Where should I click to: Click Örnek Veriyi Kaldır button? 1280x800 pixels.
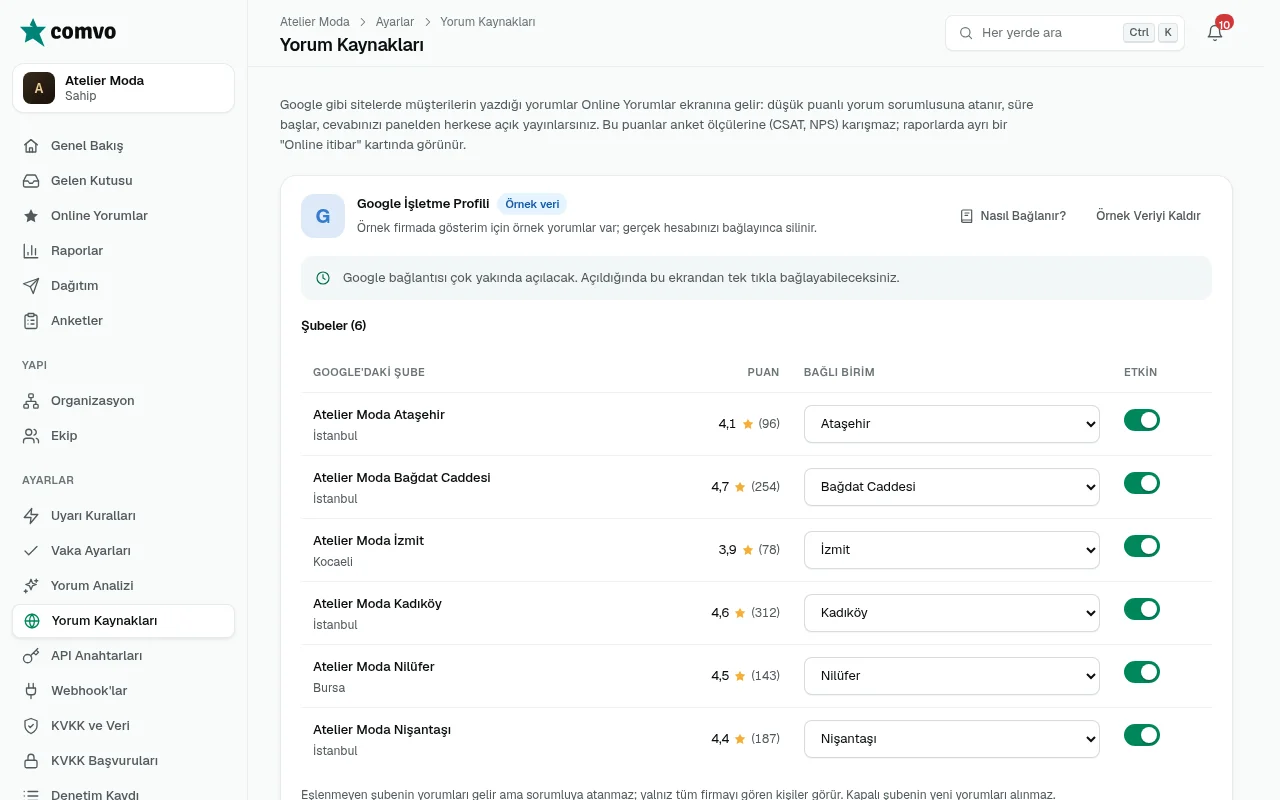pos(1148,216)
